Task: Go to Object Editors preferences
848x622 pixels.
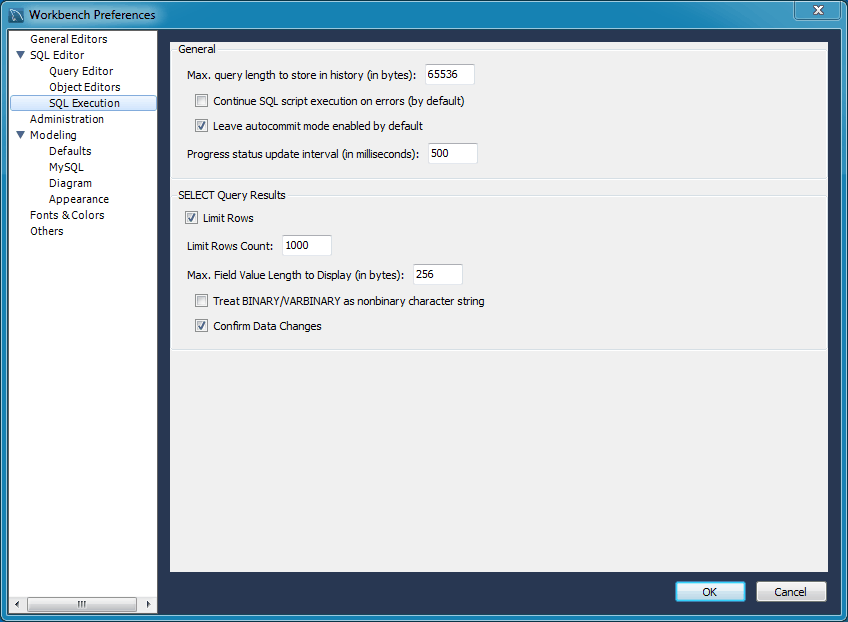Action: [84, 87]
